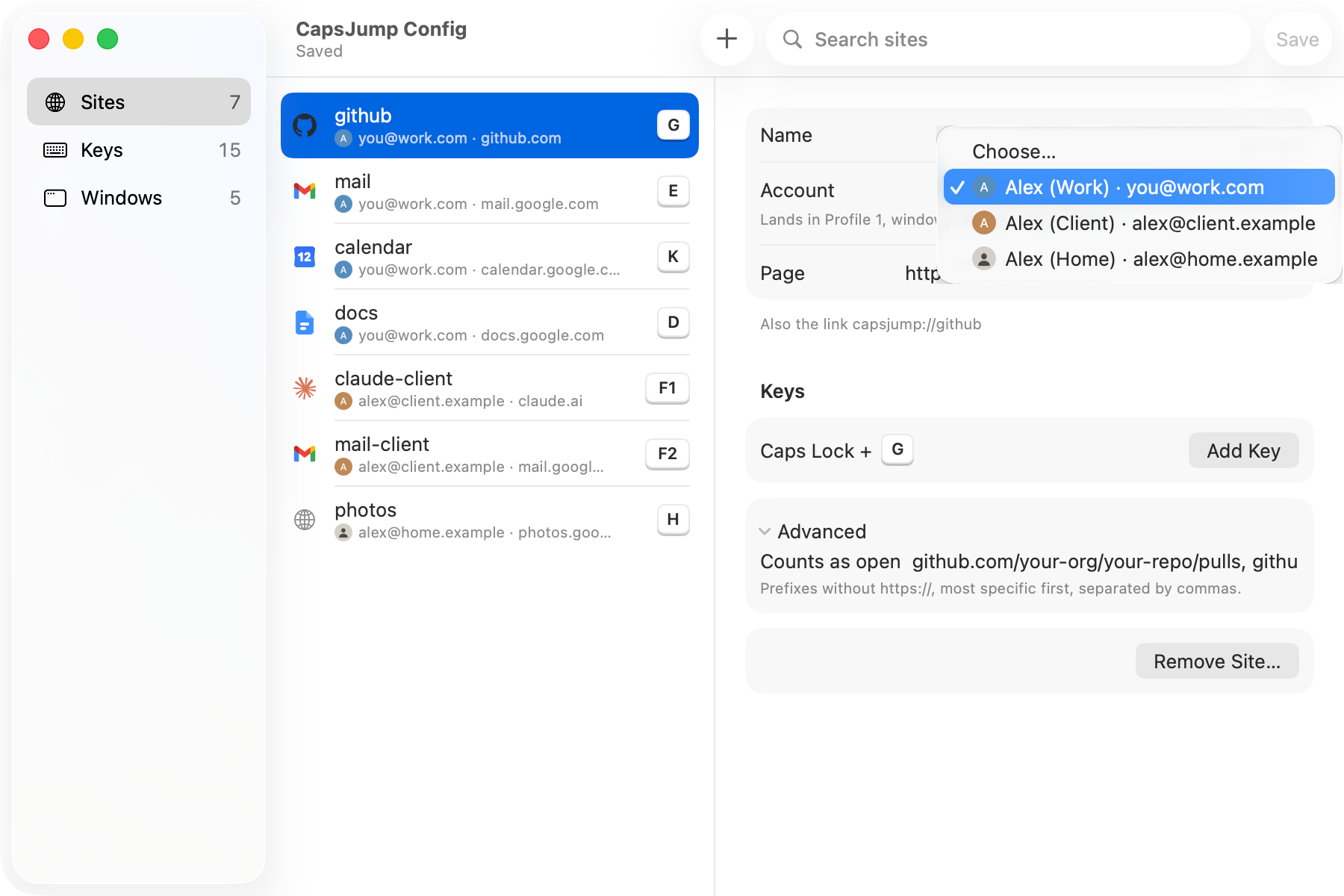
Task: Choose the 'Choose...' option in account menu
Action: click(x=1139, y=152)
